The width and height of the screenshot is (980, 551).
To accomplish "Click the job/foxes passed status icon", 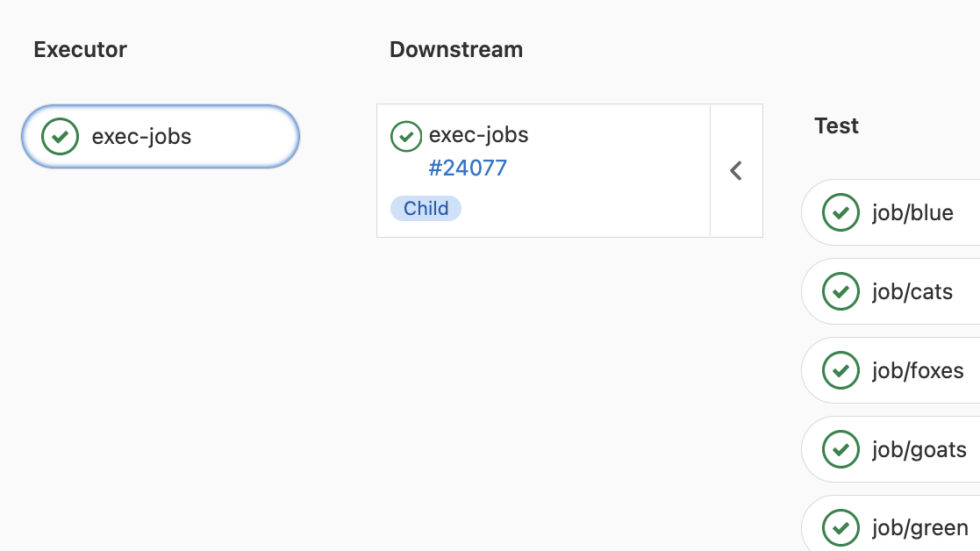I will (840, 371).
